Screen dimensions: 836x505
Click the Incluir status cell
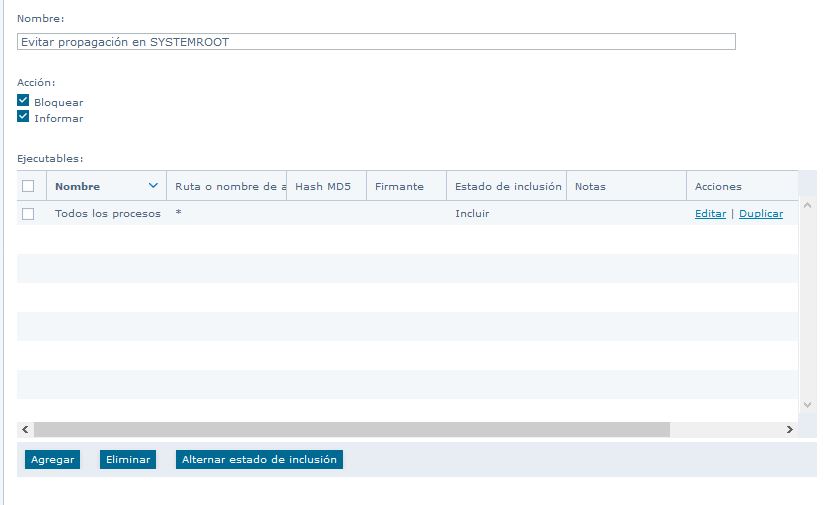tap(472, 213)
